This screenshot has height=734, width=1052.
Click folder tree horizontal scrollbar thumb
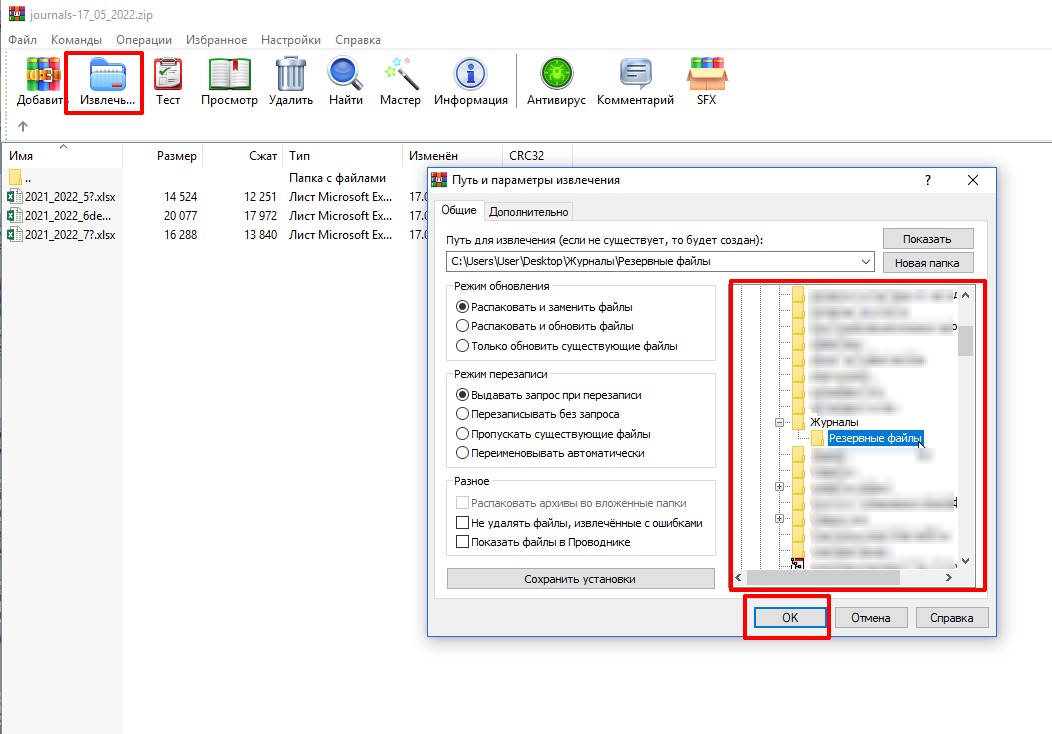(823, 577)
